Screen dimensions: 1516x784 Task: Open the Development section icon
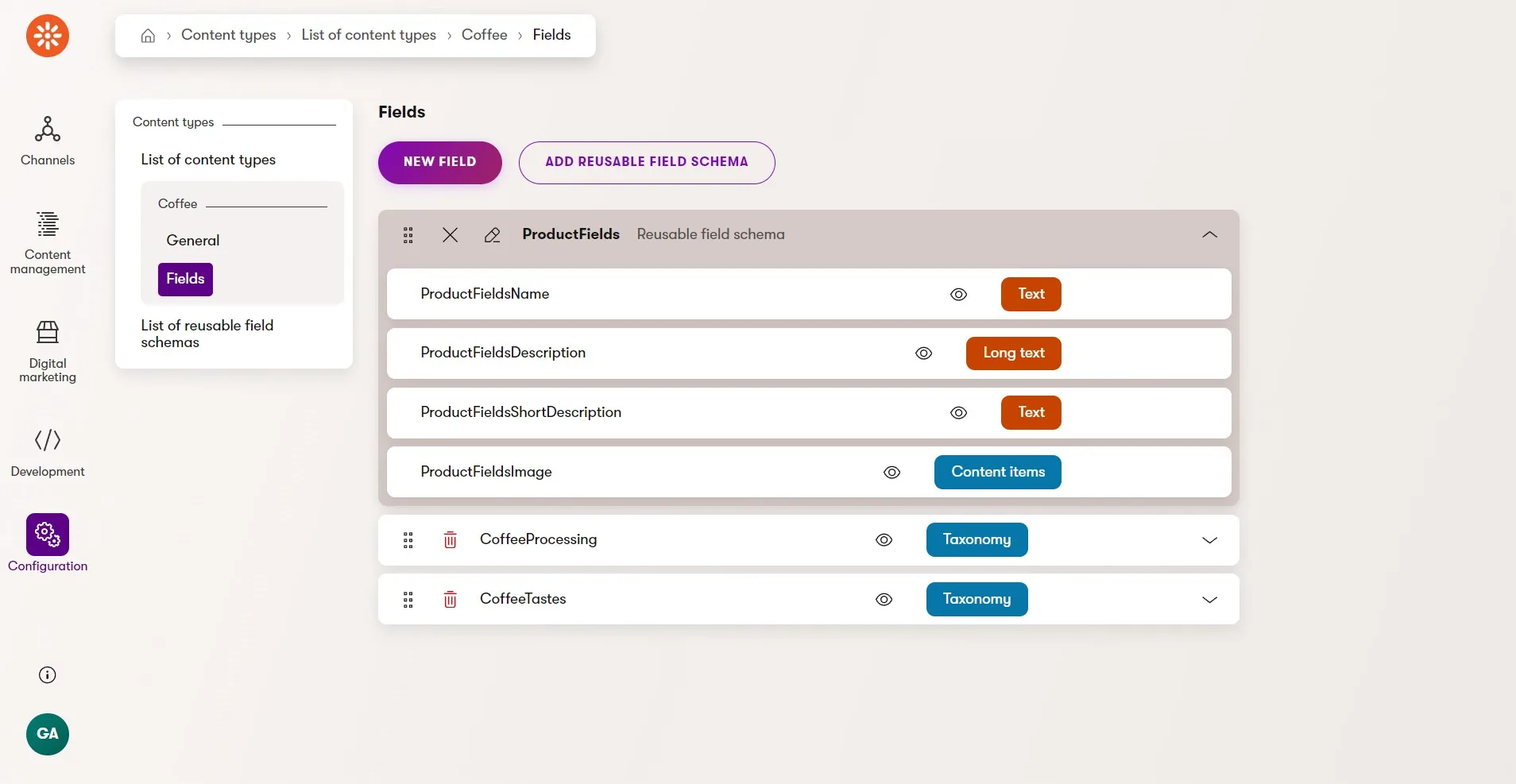coord(48,452)
